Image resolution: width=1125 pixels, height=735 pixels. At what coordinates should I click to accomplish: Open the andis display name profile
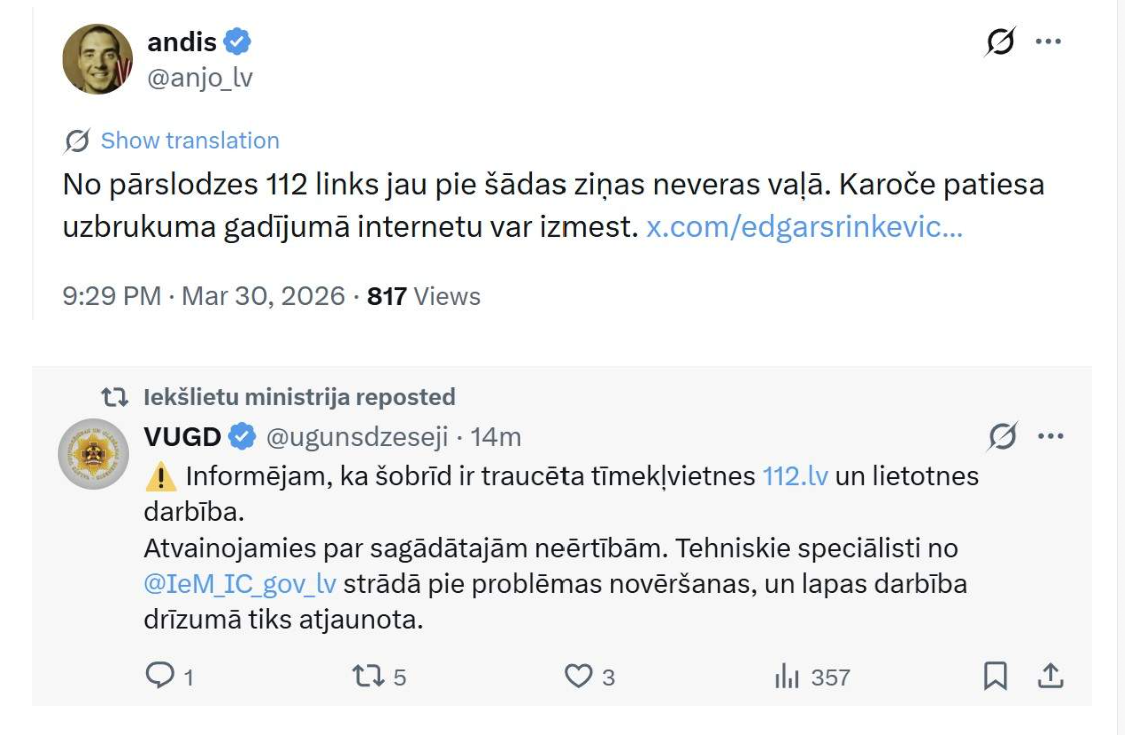point(182,41)
